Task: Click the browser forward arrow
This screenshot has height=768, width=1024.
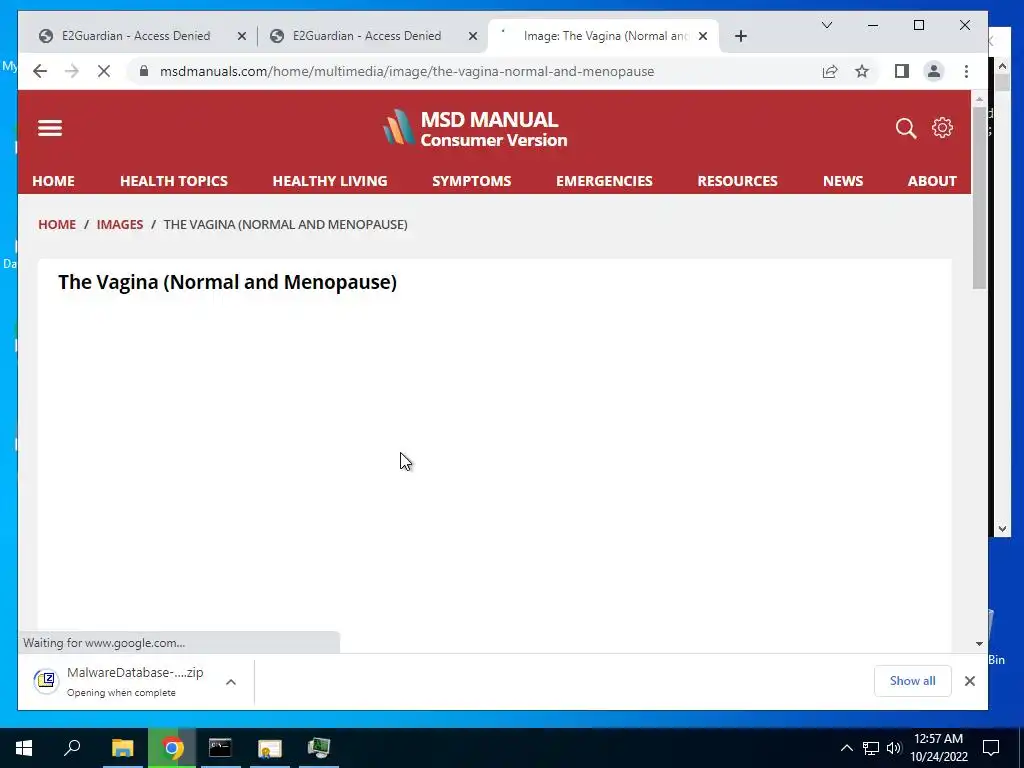Action: 72,71
